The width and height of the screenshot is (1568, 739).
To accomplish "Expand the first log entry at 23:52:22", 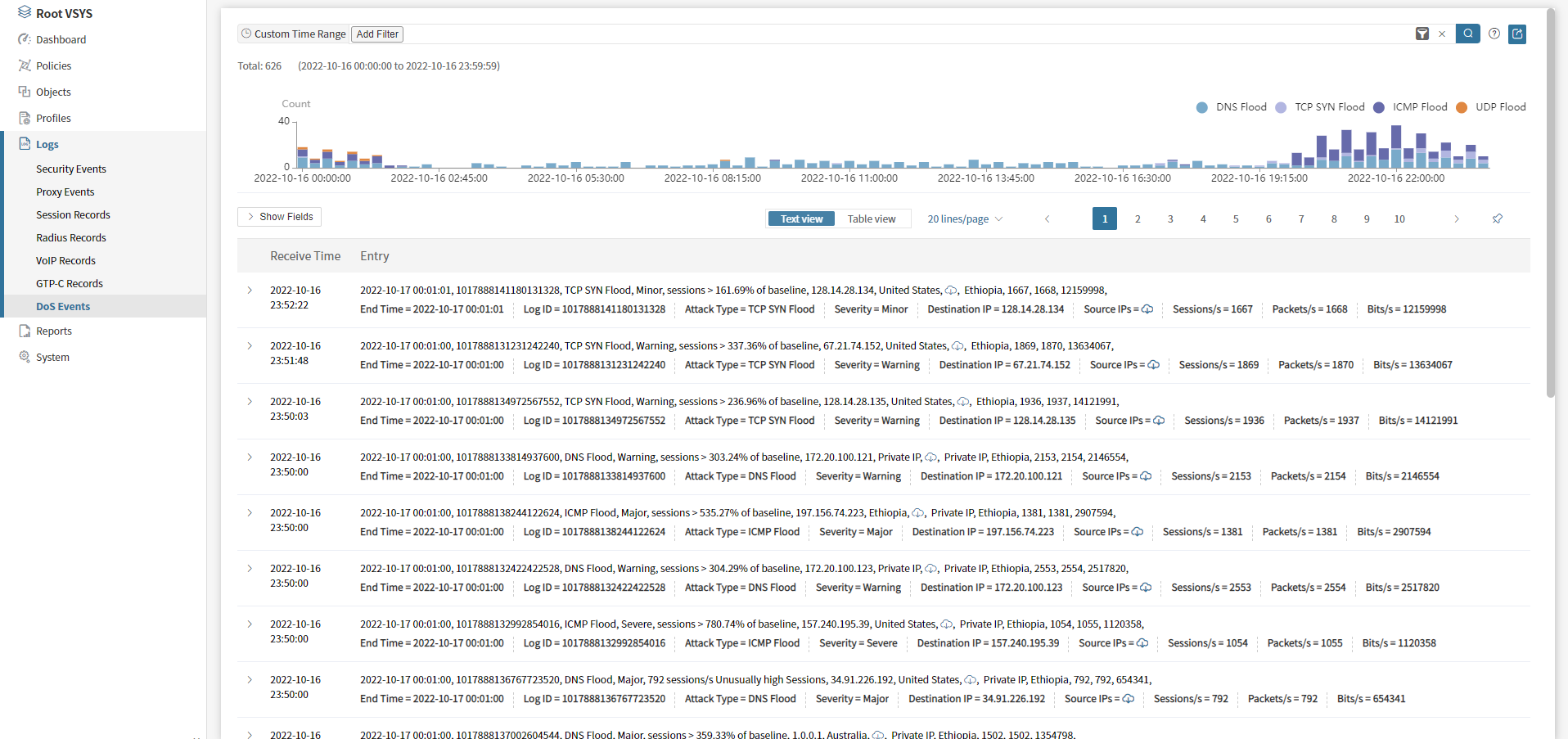I will pos(250,291).
